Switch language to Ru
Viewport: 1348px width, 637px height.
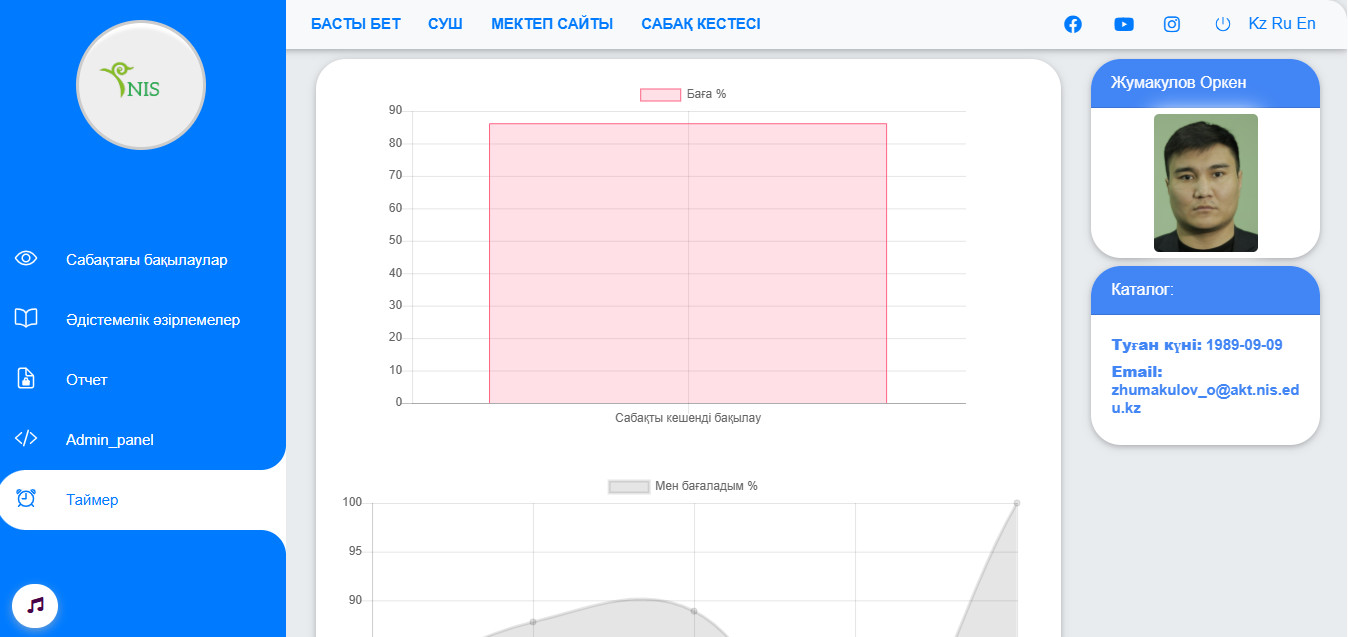click(1281, 23)
